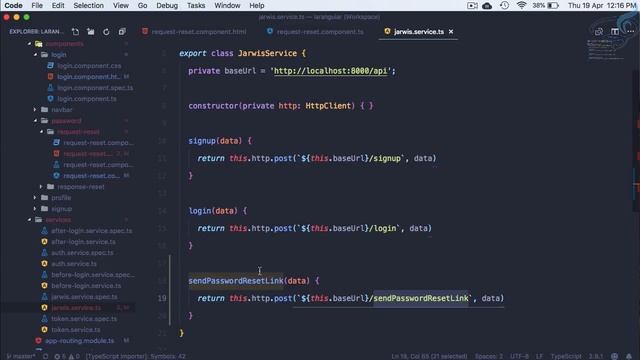Open notifications bell in status bar
Image resolution: width=640 pixels, height=360 pixels.
click(629, 356)
